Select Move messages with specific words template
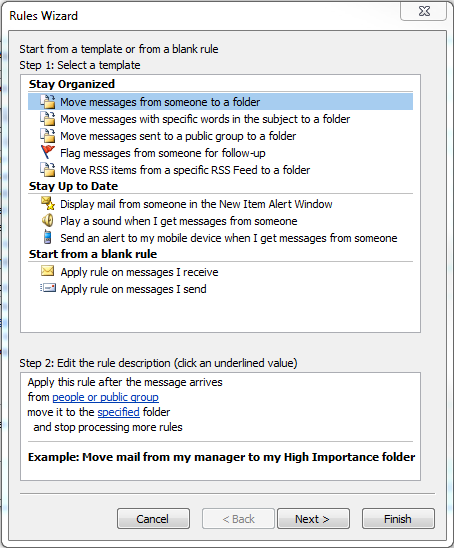 pyautogui.click(x=205, y=119)
